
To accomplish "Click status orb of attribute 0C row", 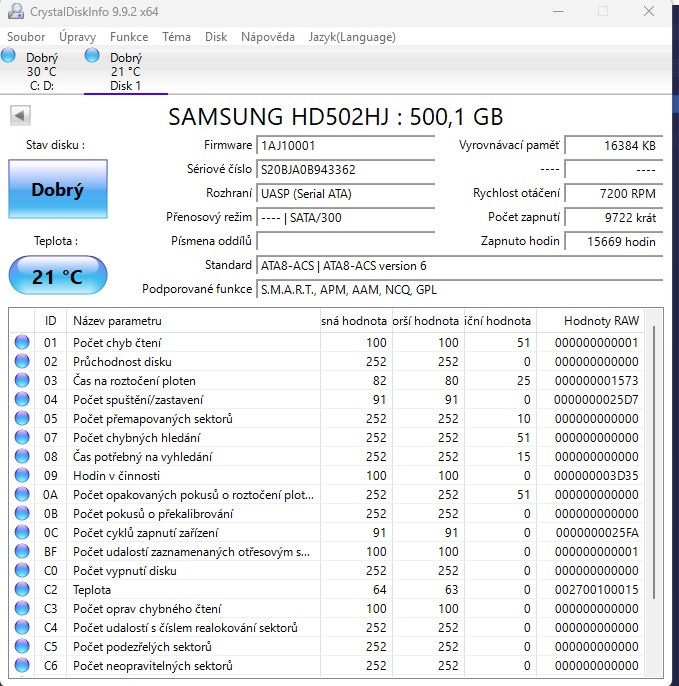I will coord(22,532).
